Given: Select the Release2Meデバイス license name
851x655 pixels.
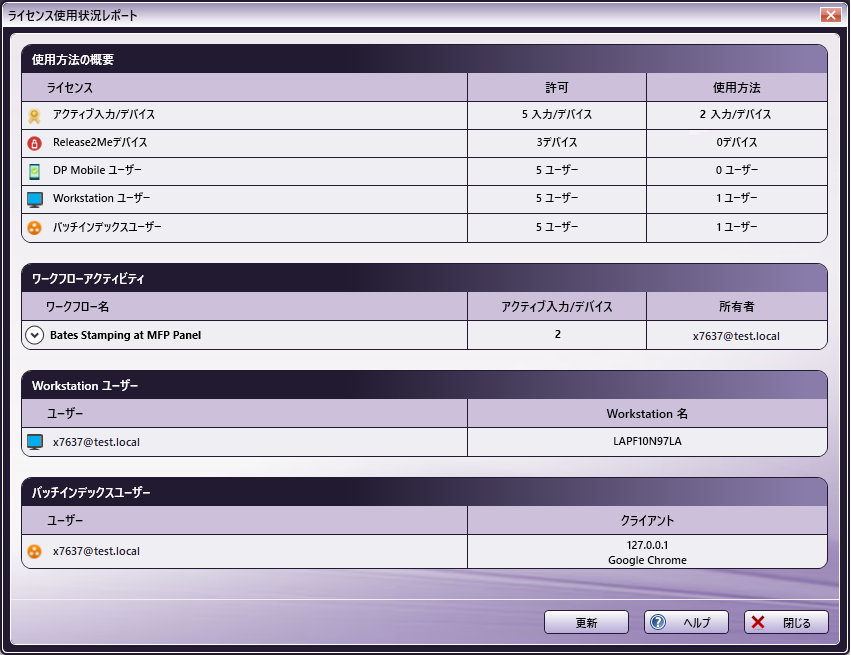Looking at the screenshot, I should coord(100,143).
